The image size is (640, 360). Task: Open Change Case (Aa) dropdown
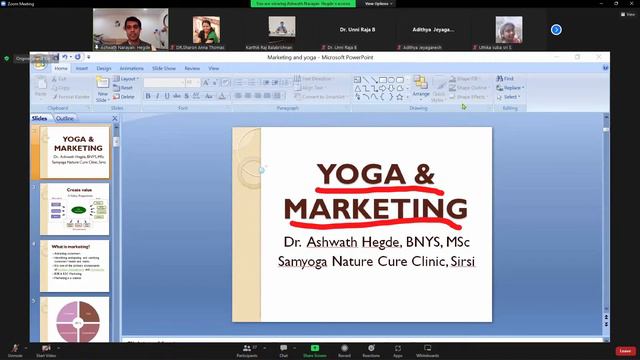click(209, 96)
